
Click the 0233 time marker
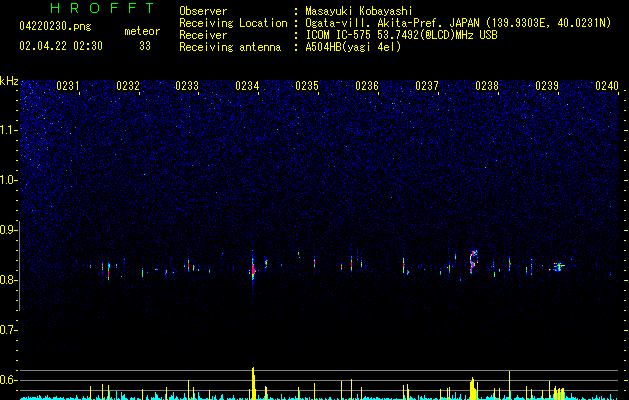point(187,86)
